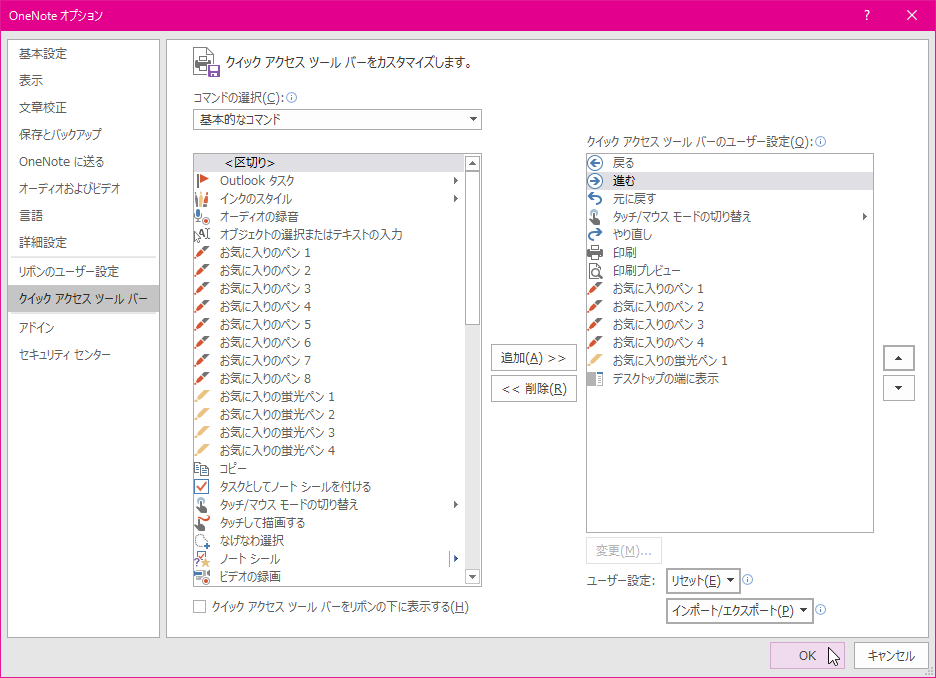The width and height of the screenshot is (936, 678).
Task: Click the コピー icon in command list
Action: click(202, 469)
